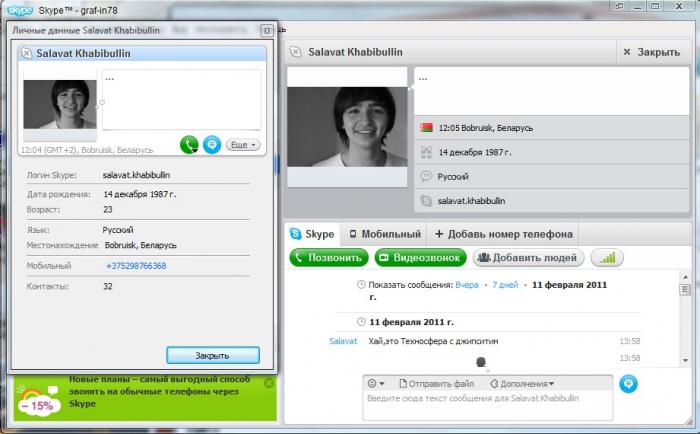The width and height of the screenshot is (700, 434).
Task: Switch to the Skype tab
Action: [x=312, y=234]
